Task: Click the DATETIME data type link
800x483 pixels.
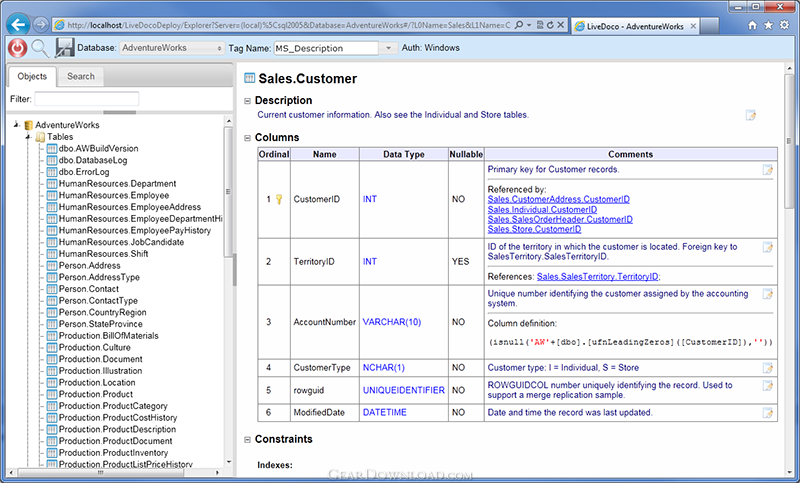Action: (x=385, y=413)
